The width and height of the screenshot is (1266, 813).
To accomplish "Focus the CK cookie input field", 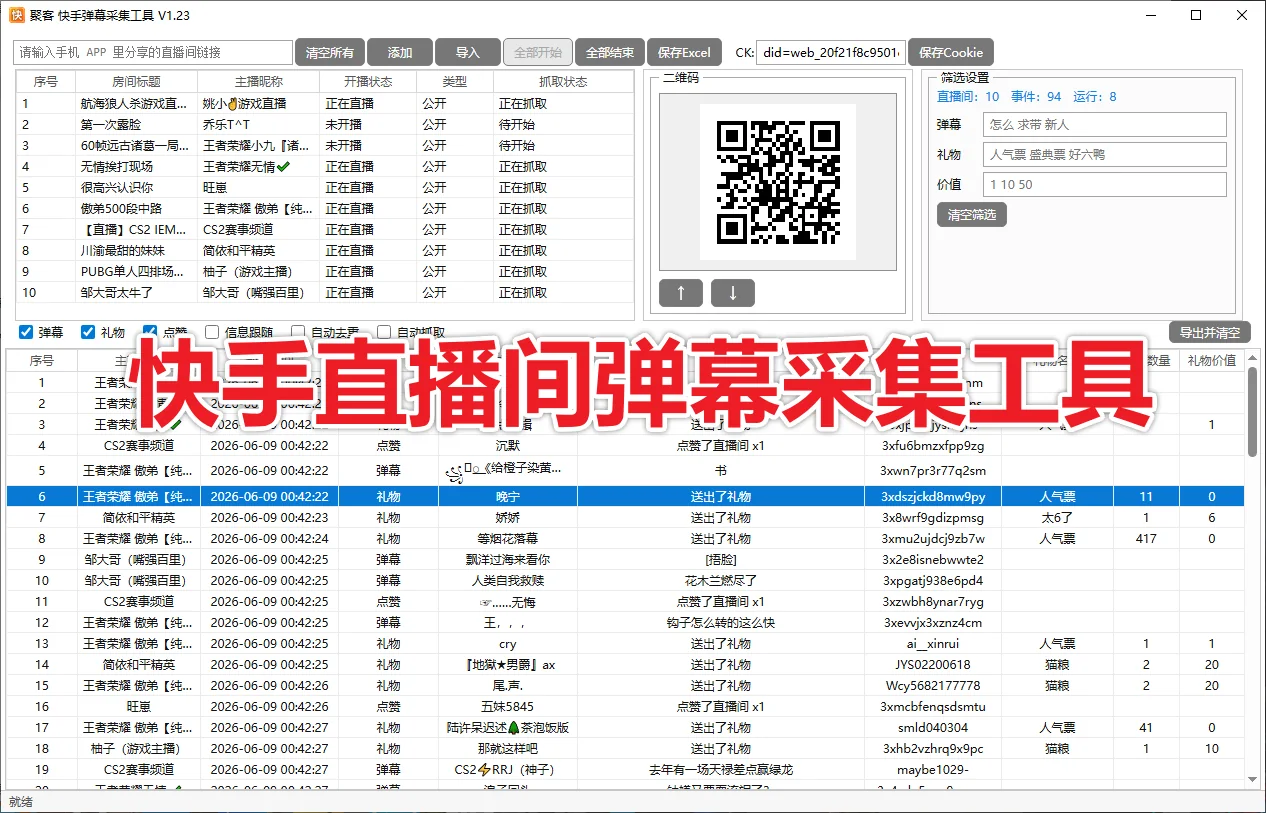I will click(831, 52).
